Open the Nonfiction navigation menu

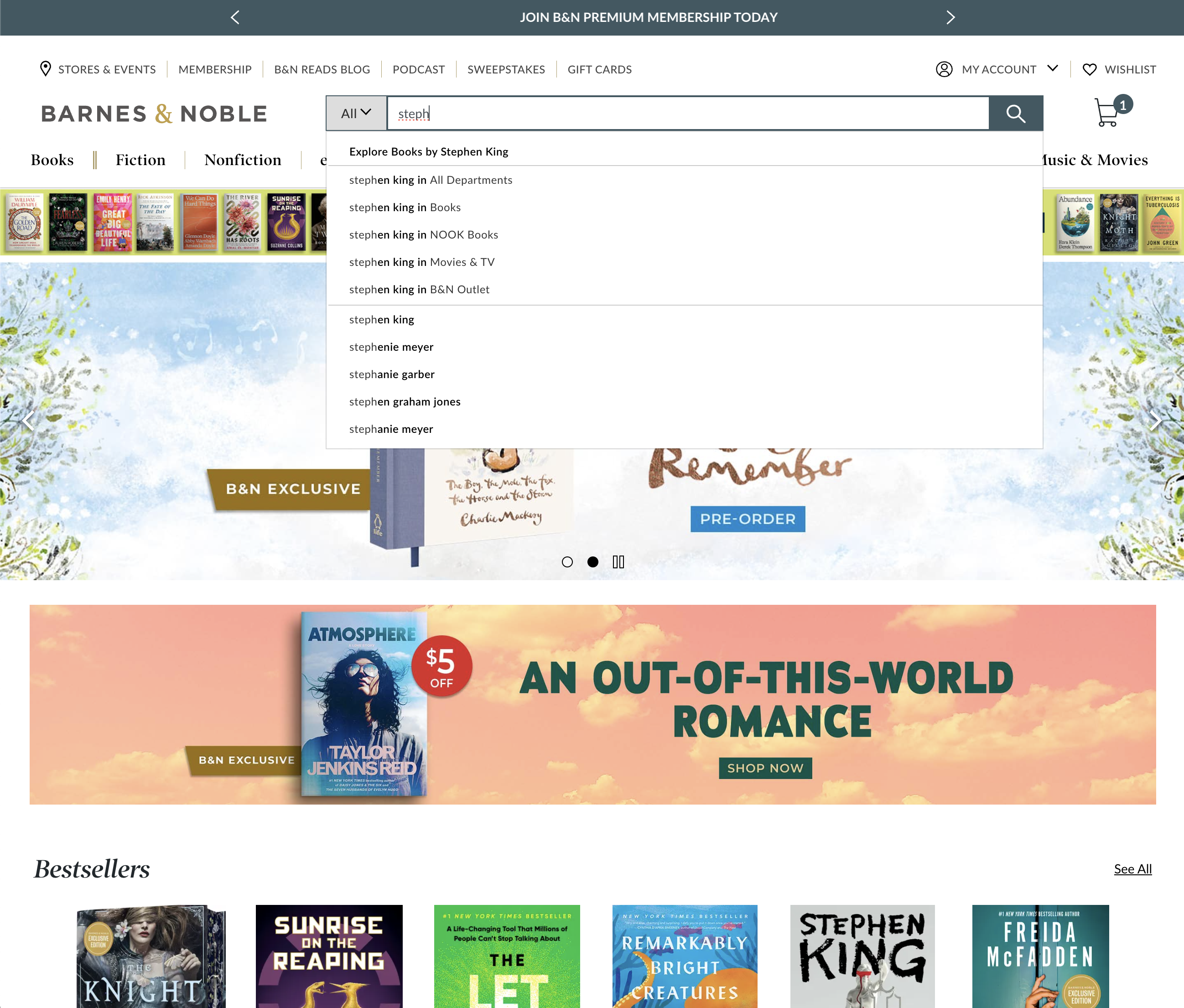click(242, 160)
